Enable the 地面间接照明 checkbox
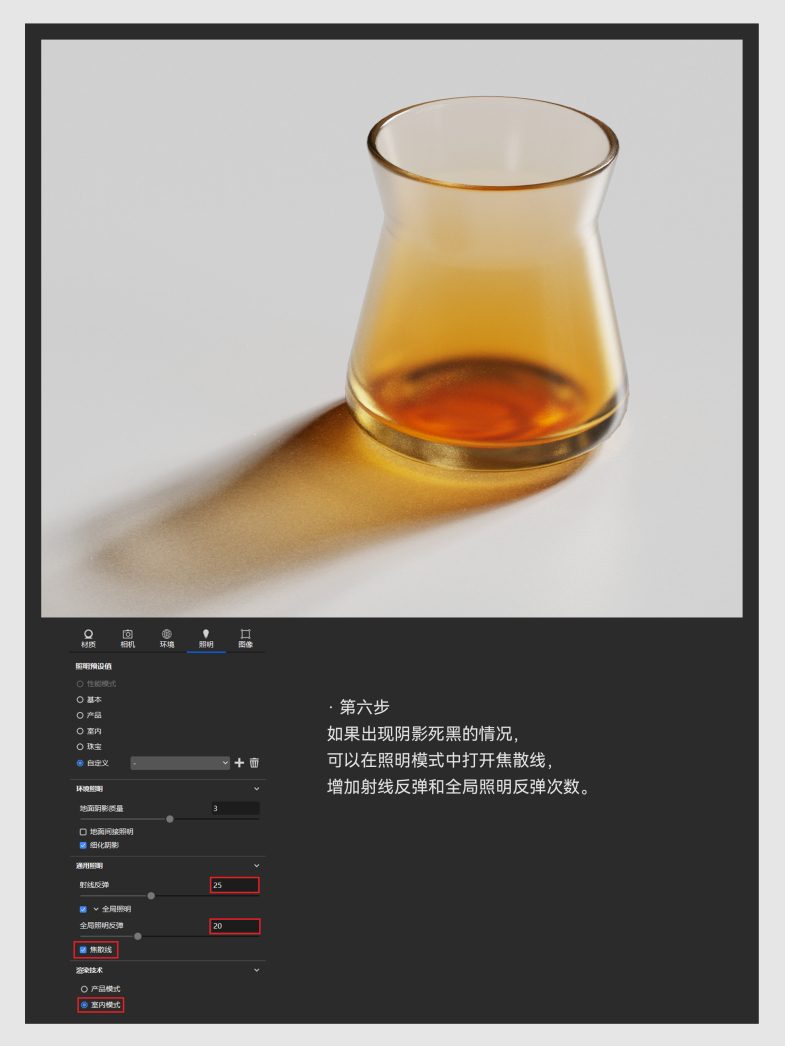Viewport: 785px width, 1046px height. click(x=83, y=831)
